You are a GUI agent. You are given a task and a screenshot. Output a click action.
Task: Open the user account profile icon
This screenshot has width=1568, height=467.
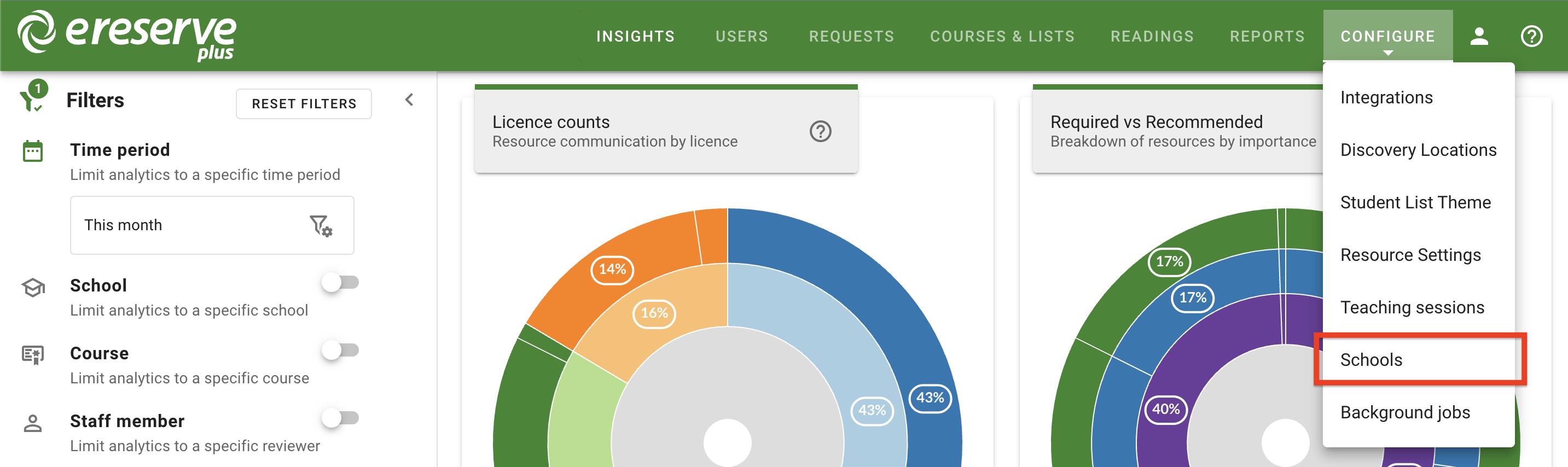tap(1478, 37)
